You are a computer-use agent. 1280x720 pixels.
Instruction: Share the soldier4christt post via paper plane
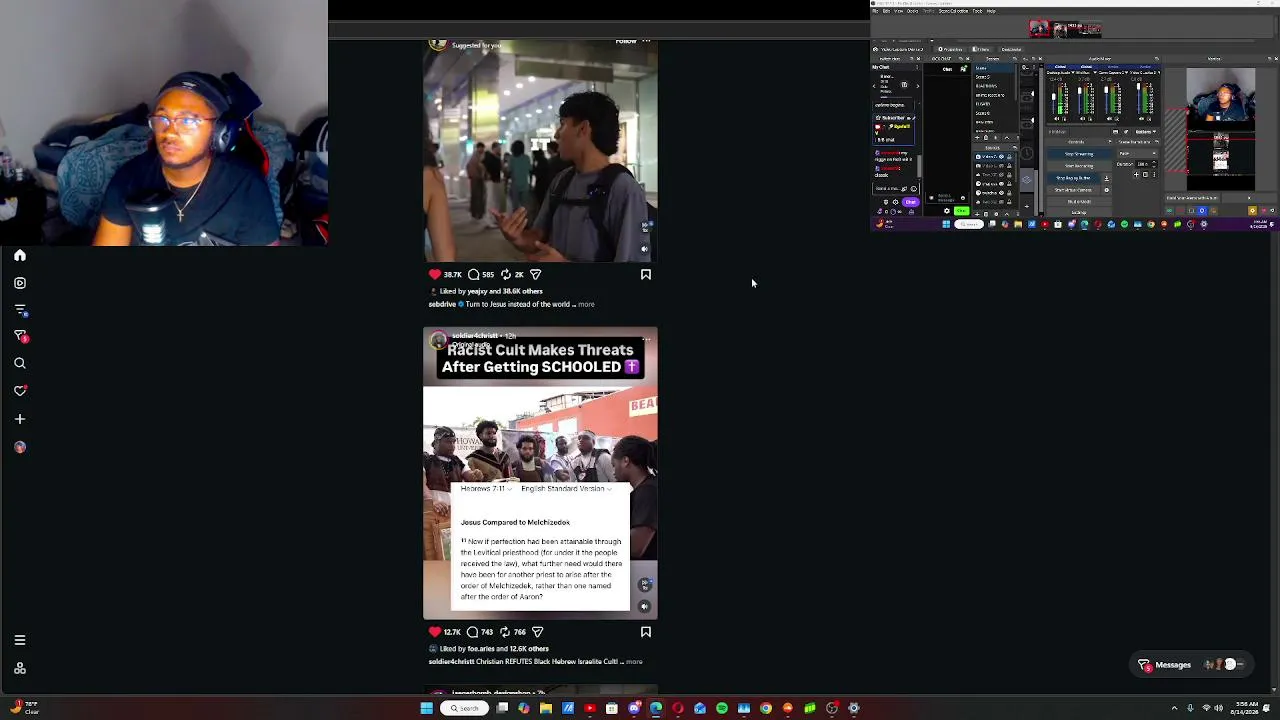click(538, 632)
